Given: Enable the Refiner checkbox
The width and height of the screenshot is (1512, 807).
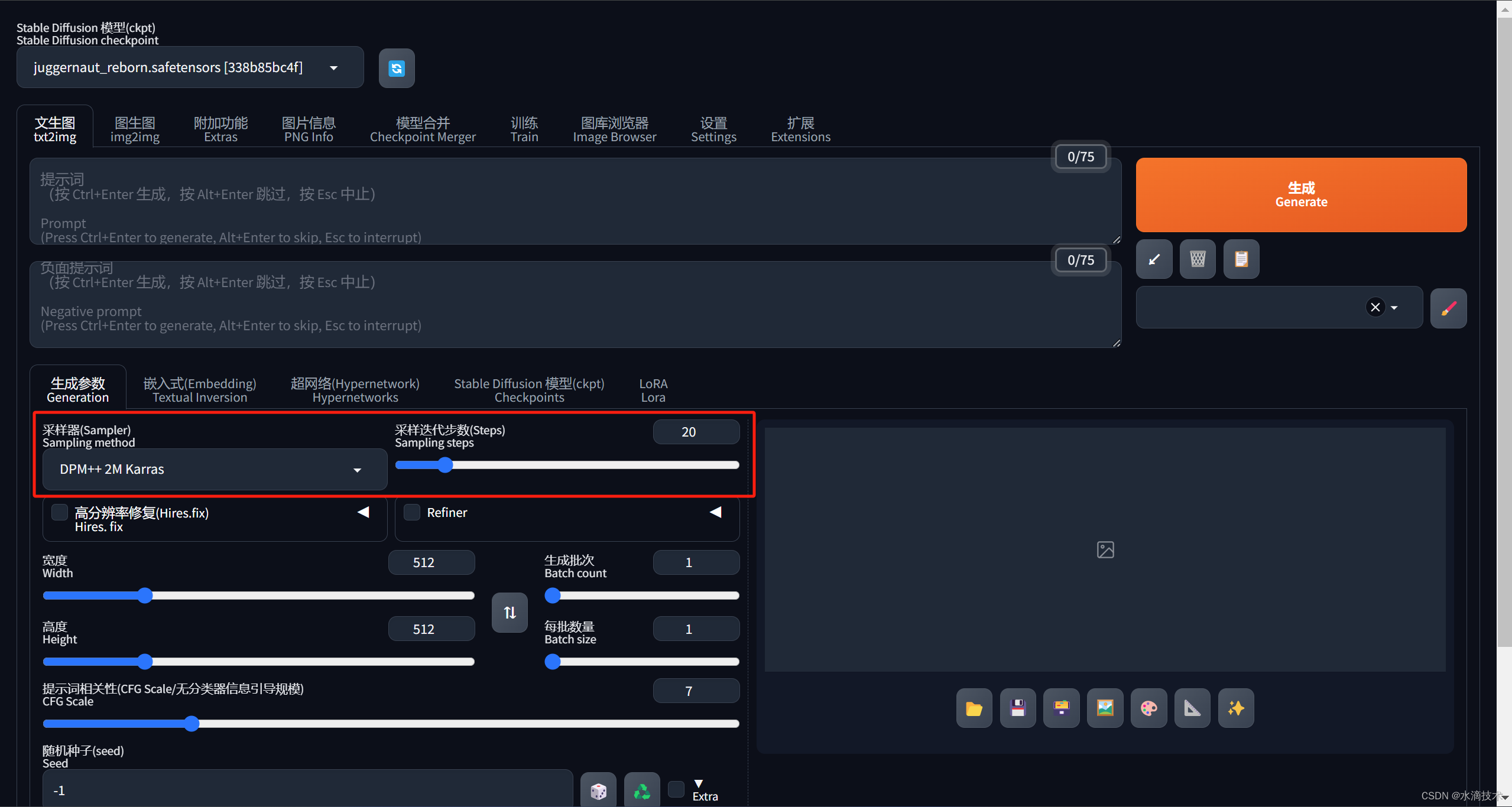Looking at the screenshot, I should 412,512.
